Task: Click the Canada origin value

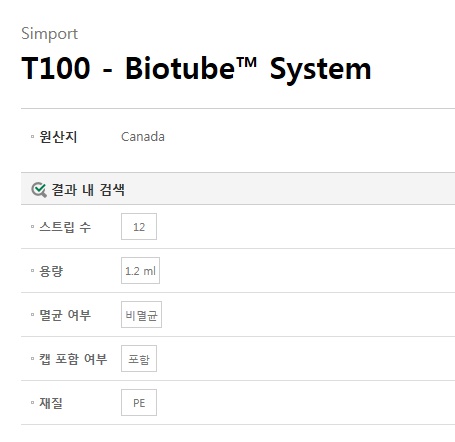Action: tap(143, 137)
